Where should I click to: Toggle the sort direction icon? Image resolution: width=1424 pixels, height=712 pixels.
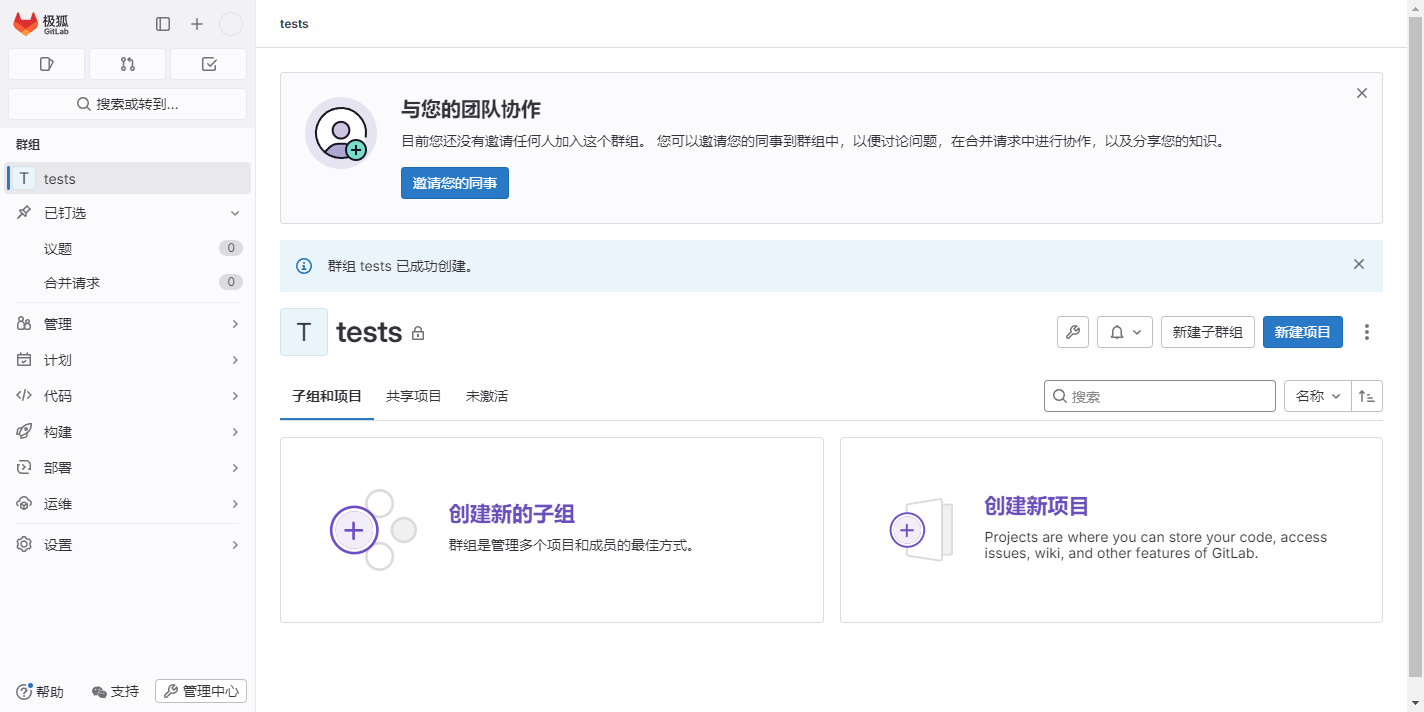(x=1367, y=396)
